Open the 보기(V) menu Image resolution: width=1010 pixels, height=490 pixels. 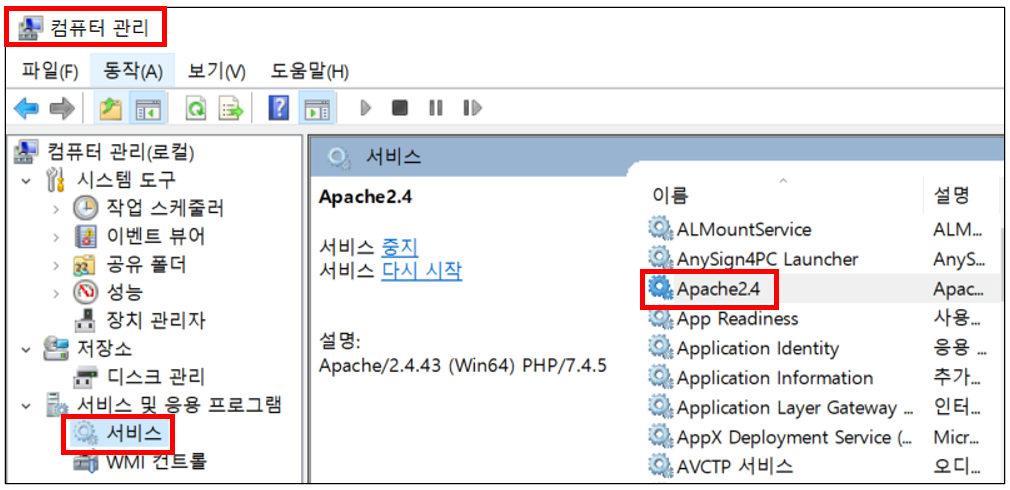(x=216, y=71)
